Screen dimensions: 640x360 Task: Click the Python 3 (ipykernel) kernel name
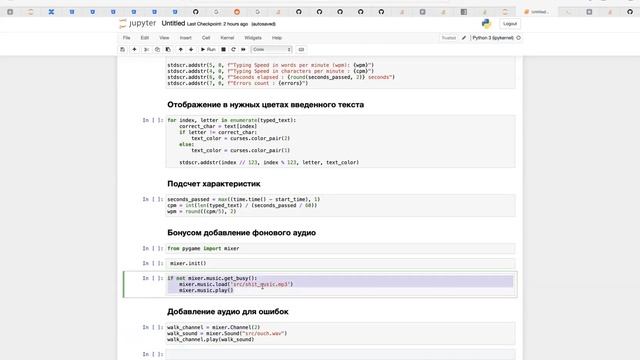493,38
